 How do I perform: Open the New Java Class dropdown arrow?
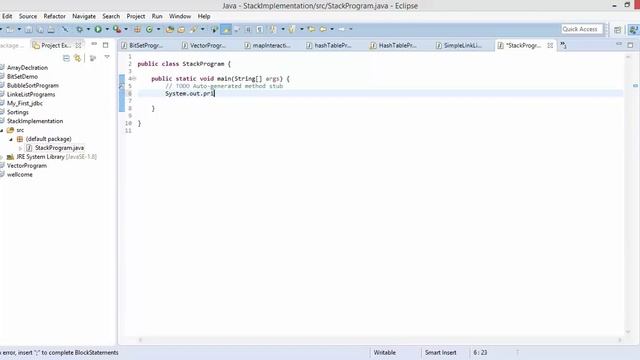(158, 29)
